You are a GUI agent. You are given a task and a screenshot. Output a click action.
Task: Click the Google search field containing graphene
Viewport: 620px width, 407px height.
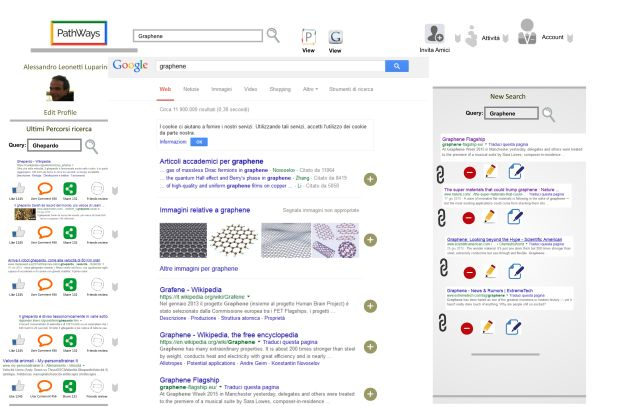tap(270, 66)
